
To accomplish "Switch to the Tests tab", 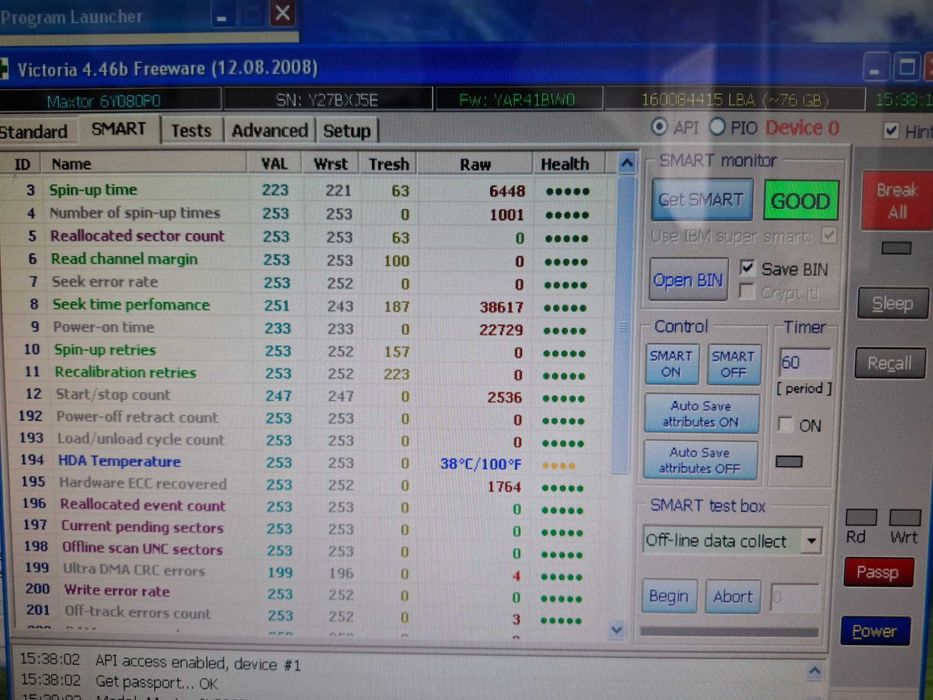I will pos(191,130).
